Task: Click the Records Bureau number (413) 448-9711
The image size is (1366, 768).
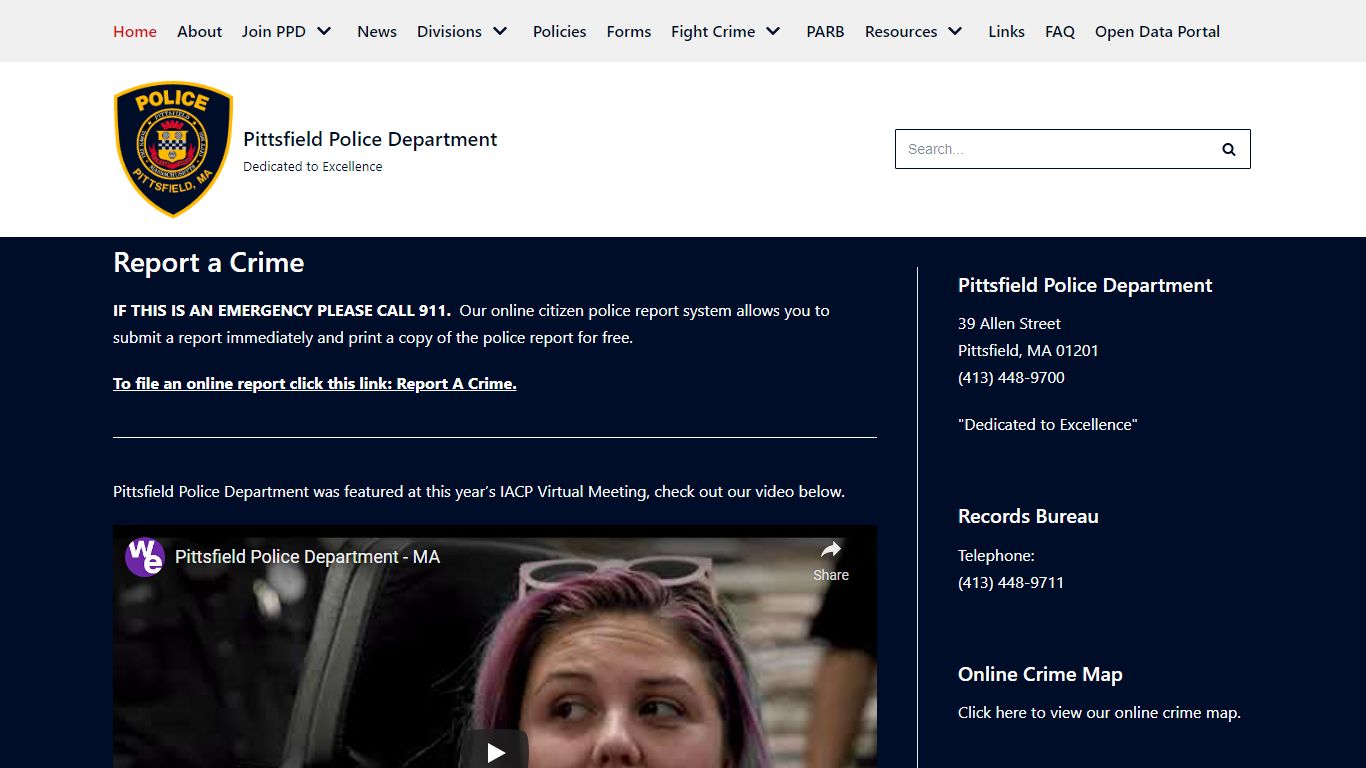Action: coord(1011,583)
